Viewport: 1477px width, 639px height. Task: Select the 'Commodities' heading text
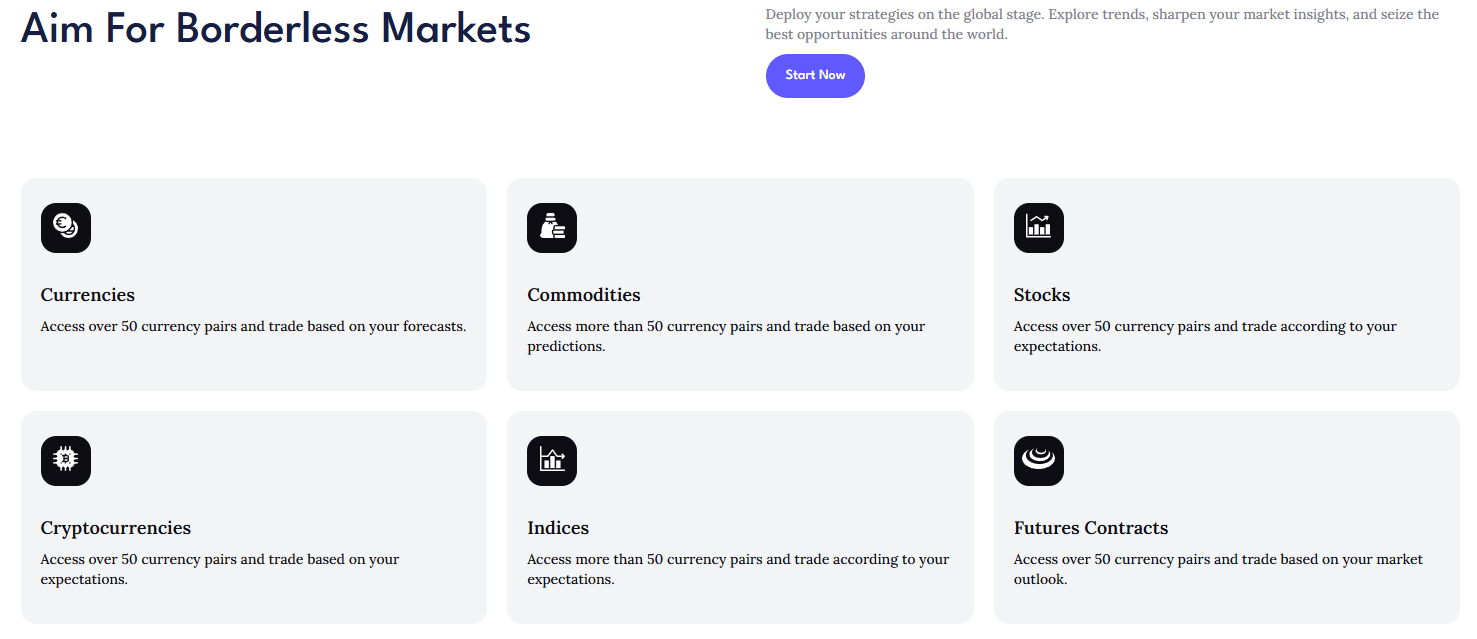click(x=583, y=295)
